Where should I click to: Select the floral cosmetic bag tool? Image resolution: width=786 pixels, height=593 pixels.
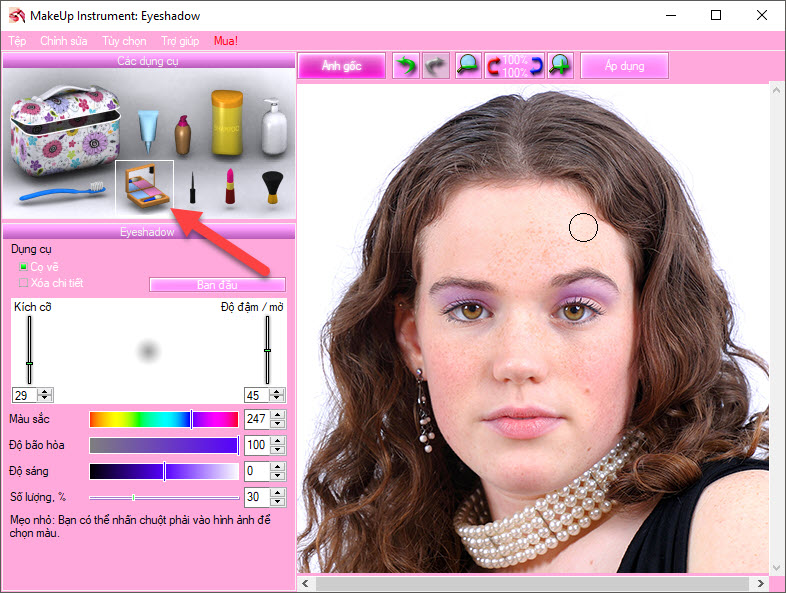[65, 130]
